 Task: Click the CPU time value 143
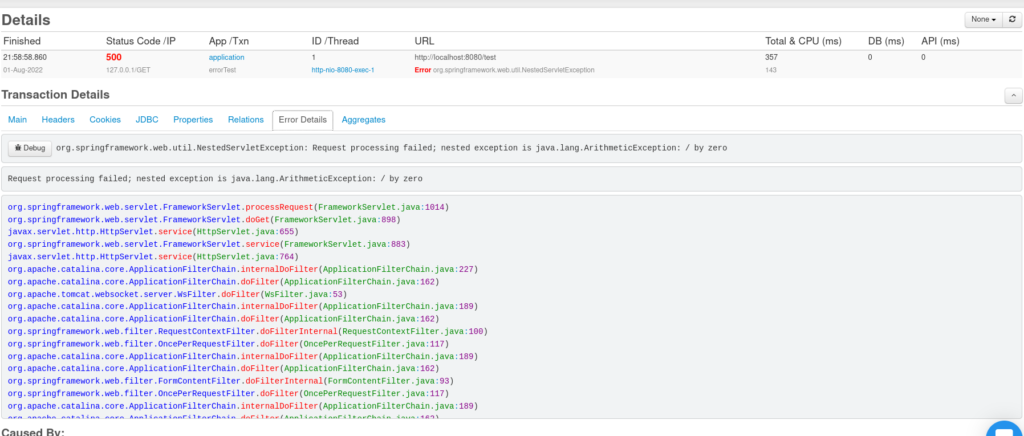coord(771,69)
